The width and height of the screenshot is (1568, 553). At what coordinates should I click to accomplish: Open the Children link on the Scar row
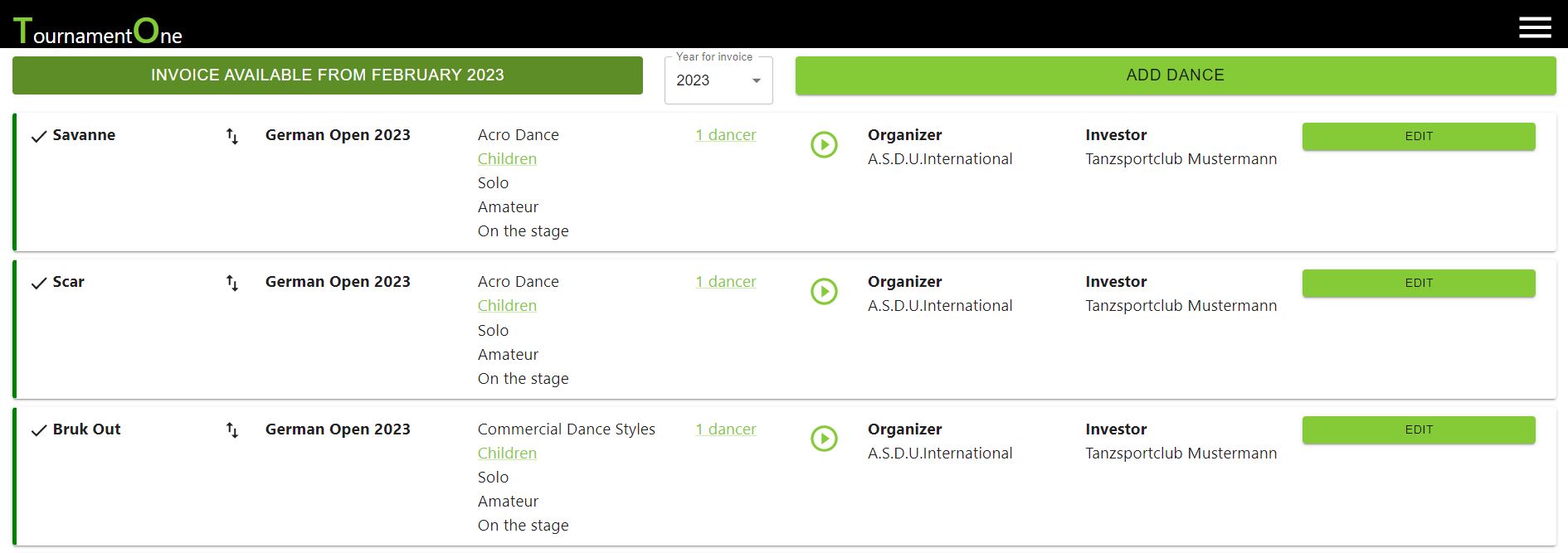(x=507, y=305)
